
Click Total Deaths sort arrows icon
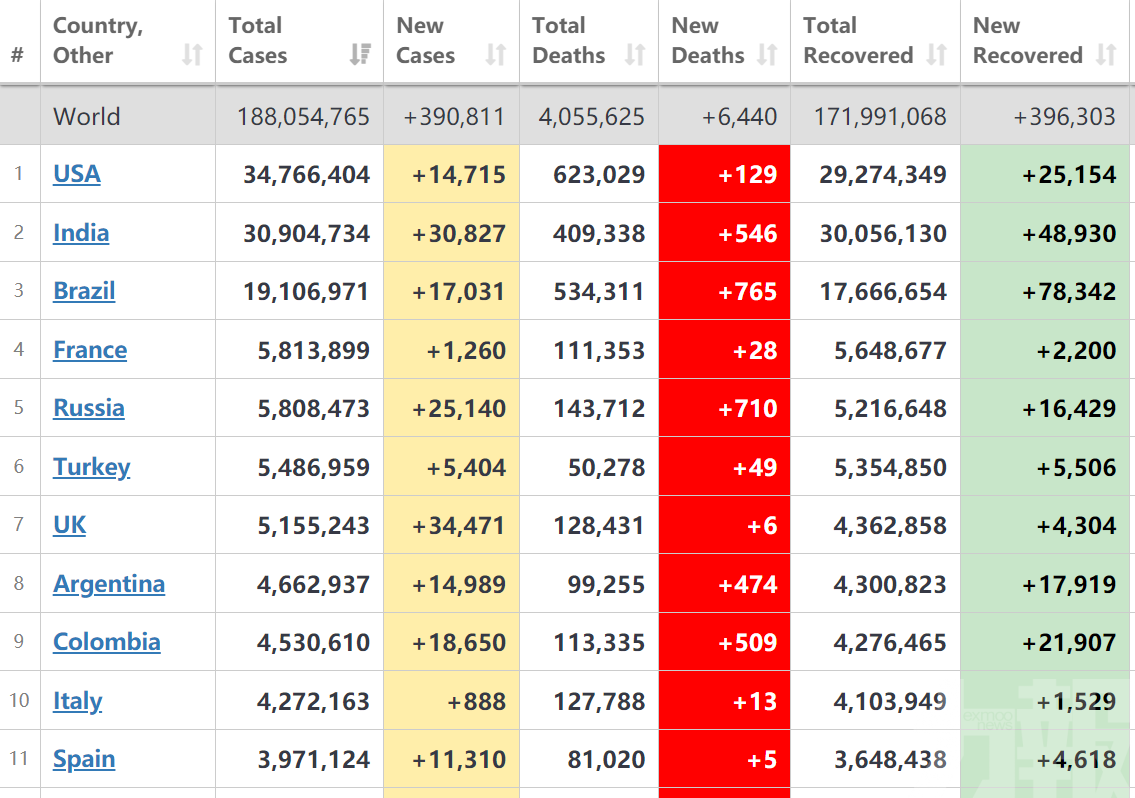[635, 54]
